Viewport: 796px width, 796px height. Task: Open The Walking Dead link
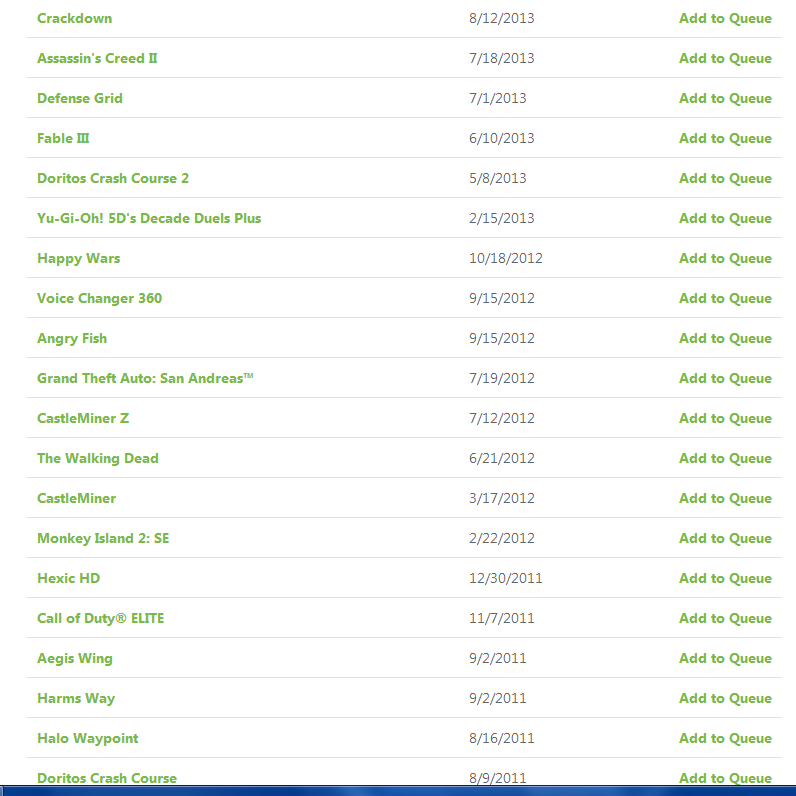coord(98,458)
